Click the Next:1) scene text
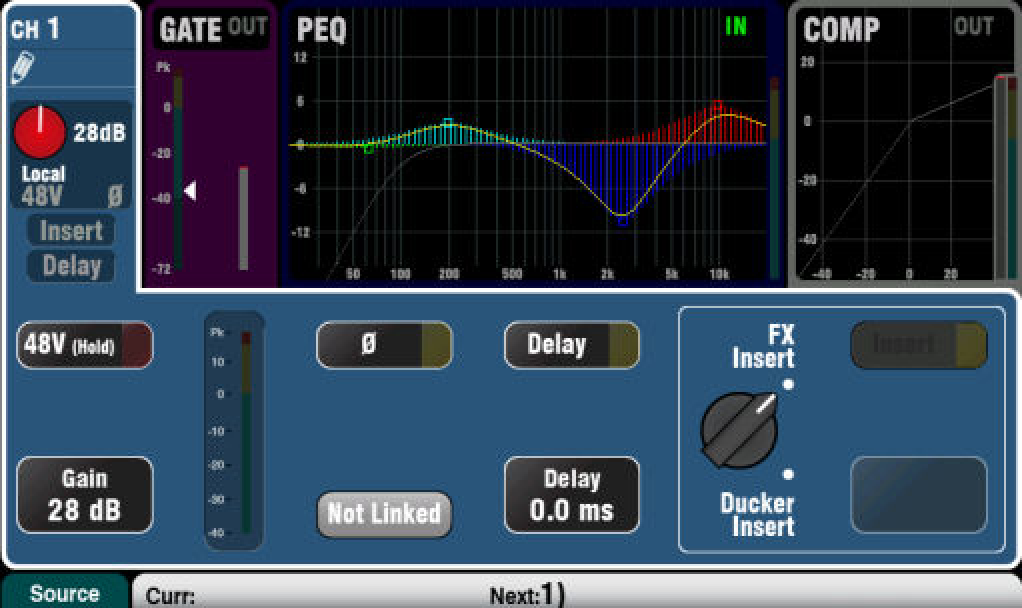This screenshot has width=1022, height=608. (527, 594)
